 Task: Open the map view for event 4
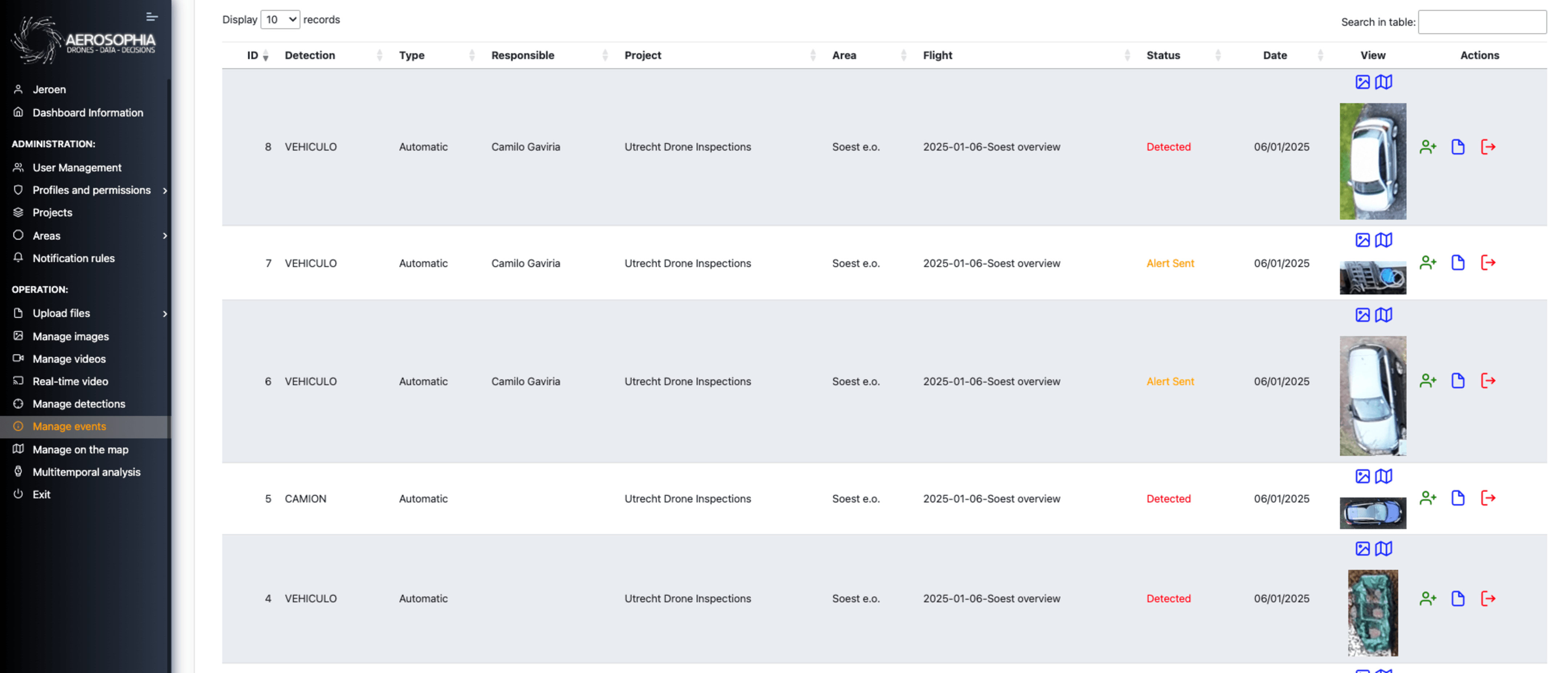coord(1384,548)
